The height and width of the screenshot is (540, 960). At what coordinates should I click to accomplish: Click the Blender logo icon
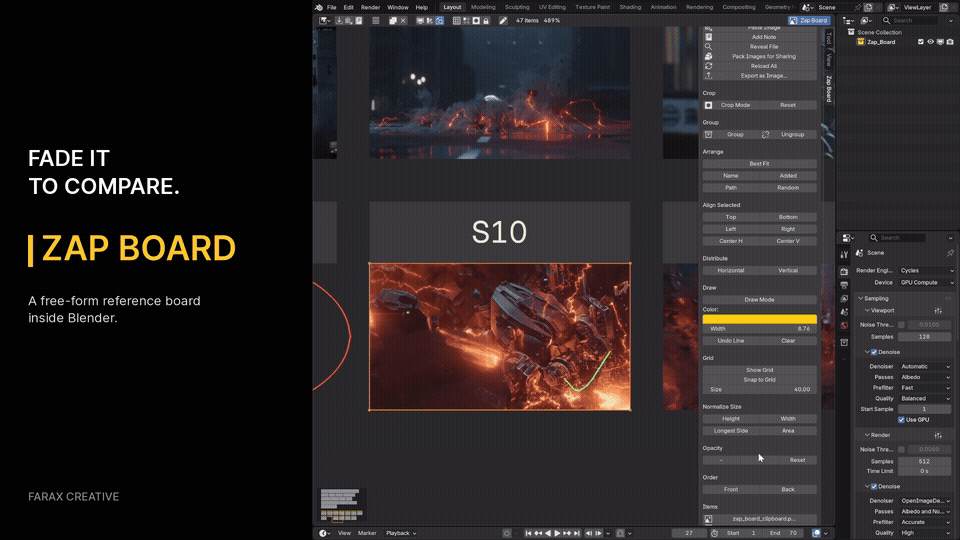[319, 7]
